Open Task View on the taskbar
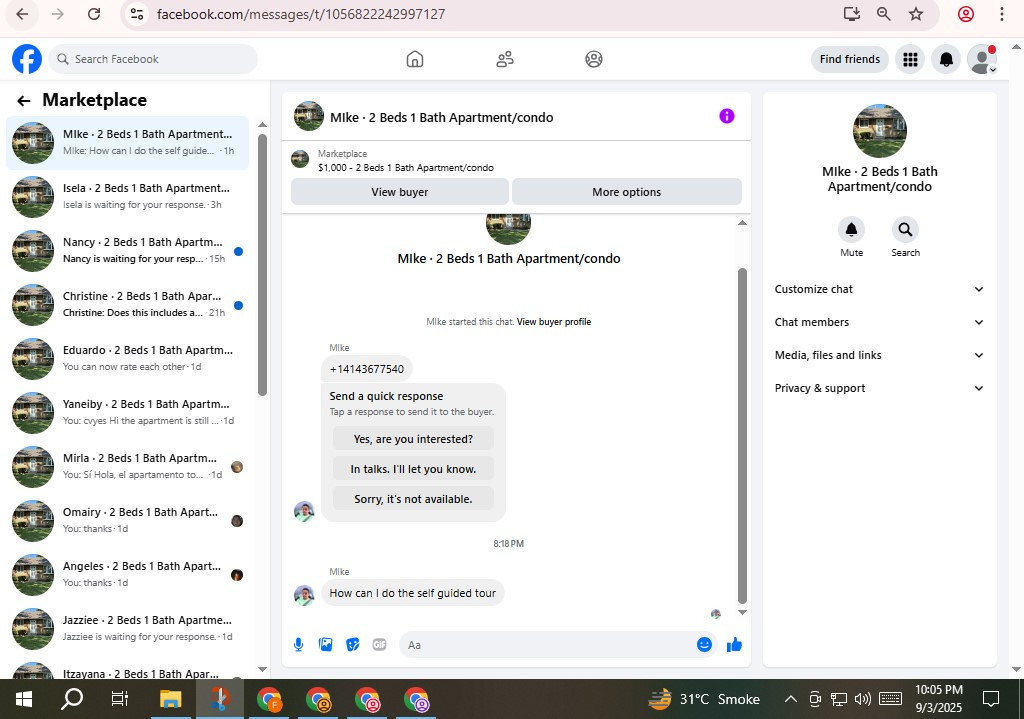This screenshot has height=719, width=1024. 120,699
